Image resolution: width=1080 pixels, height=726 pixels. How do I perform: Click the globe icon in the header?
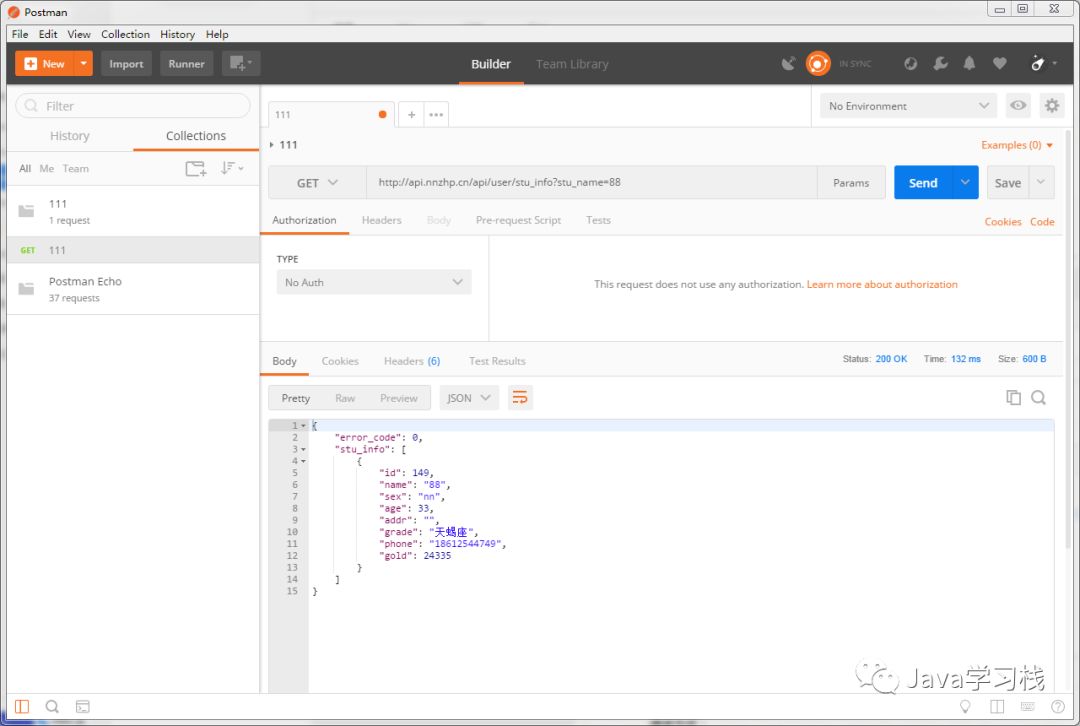(x=911, y=64)
